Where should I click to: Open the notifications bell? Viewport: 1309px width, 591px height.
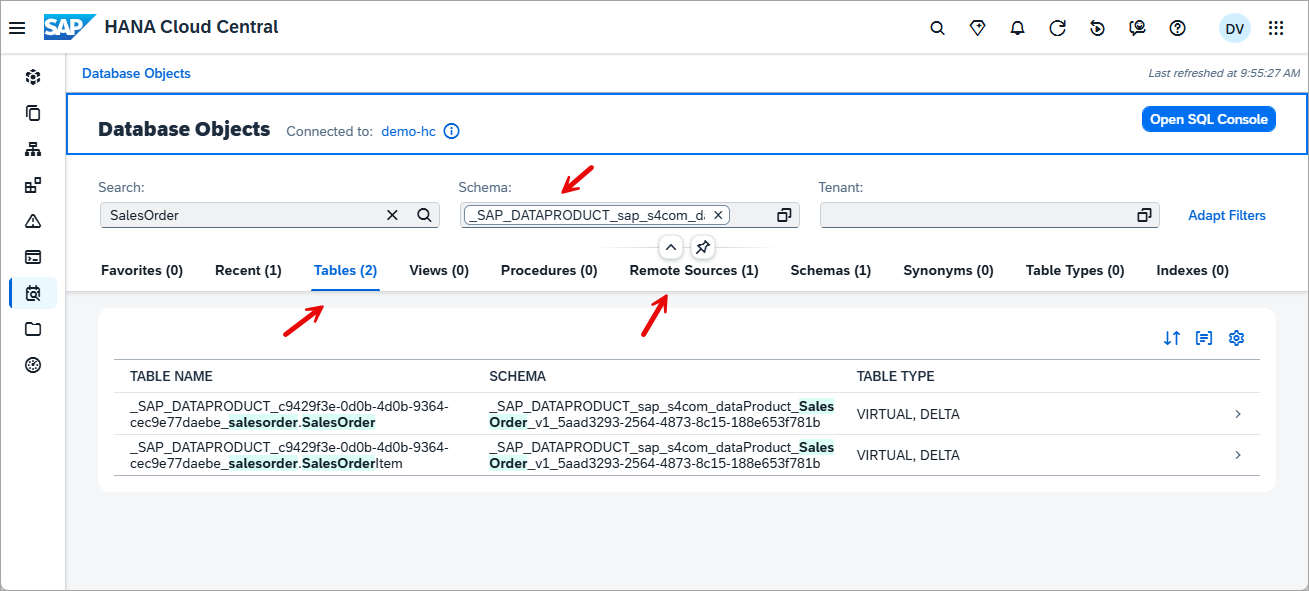[1017, 28]
